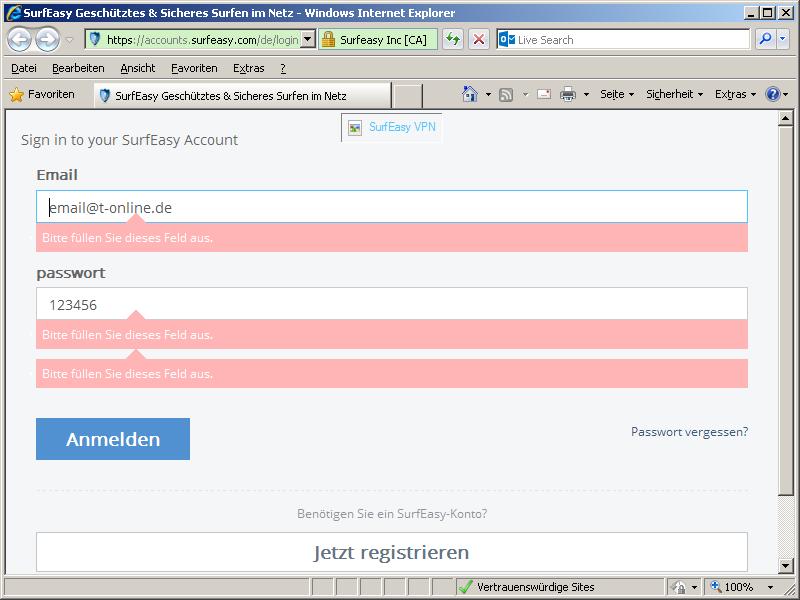Click the Home page icon
The height and width of the screenshot is (600, 800).
tap(470, 94)
